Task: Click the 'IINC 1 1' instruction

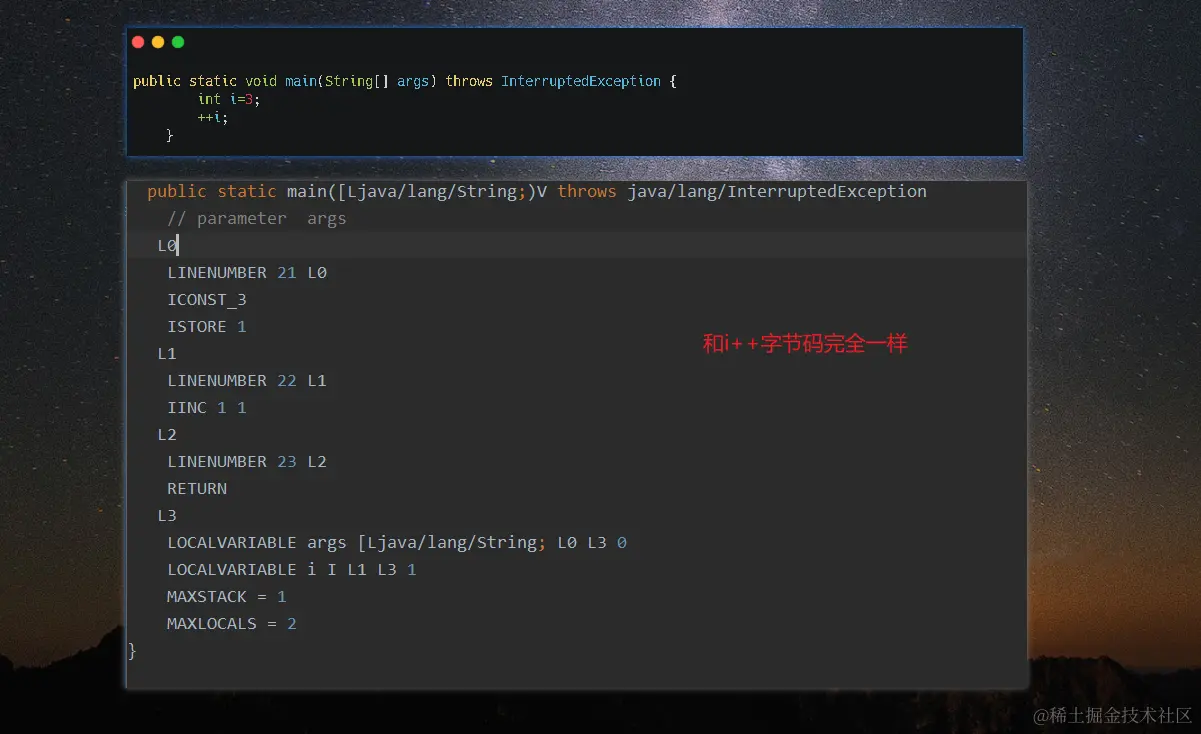Action: point(207,407)
